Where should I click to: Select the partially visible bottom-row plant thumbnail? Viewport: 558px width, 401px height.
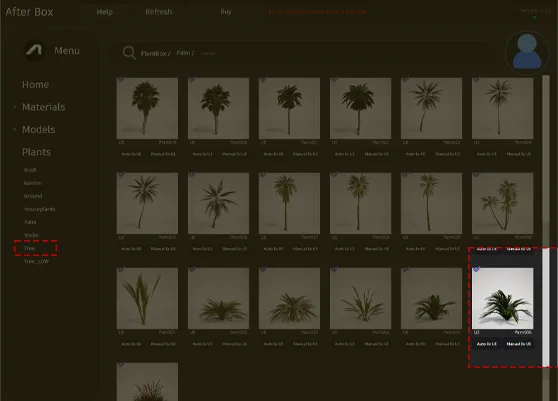point(147,382)
